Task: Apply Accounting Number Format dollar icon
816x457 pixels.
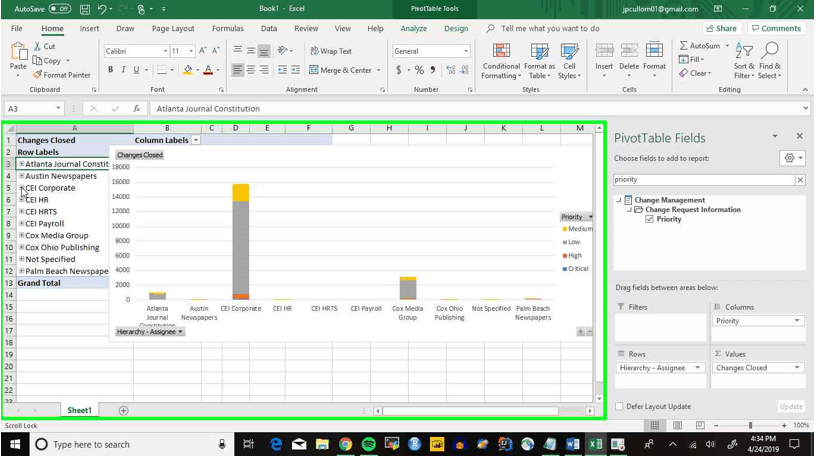Action: pos(399,70)
